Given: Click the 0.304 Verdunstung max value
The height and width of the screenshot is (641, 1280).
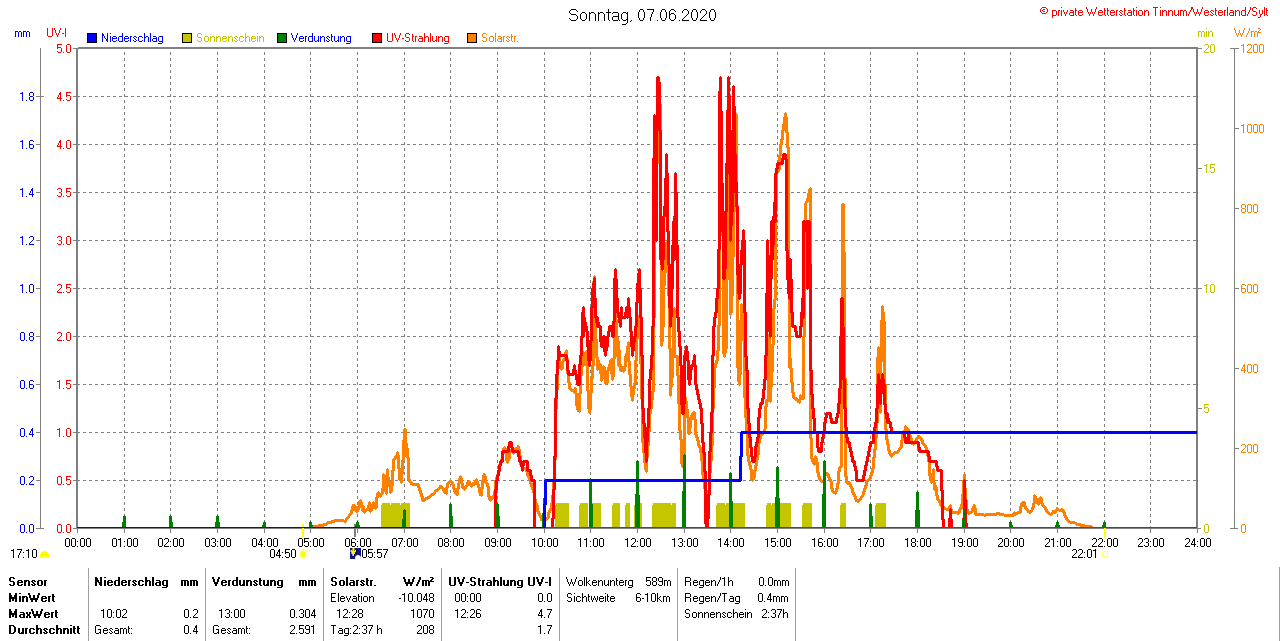Looking at the screenshot, I should [x=304, y=614].
